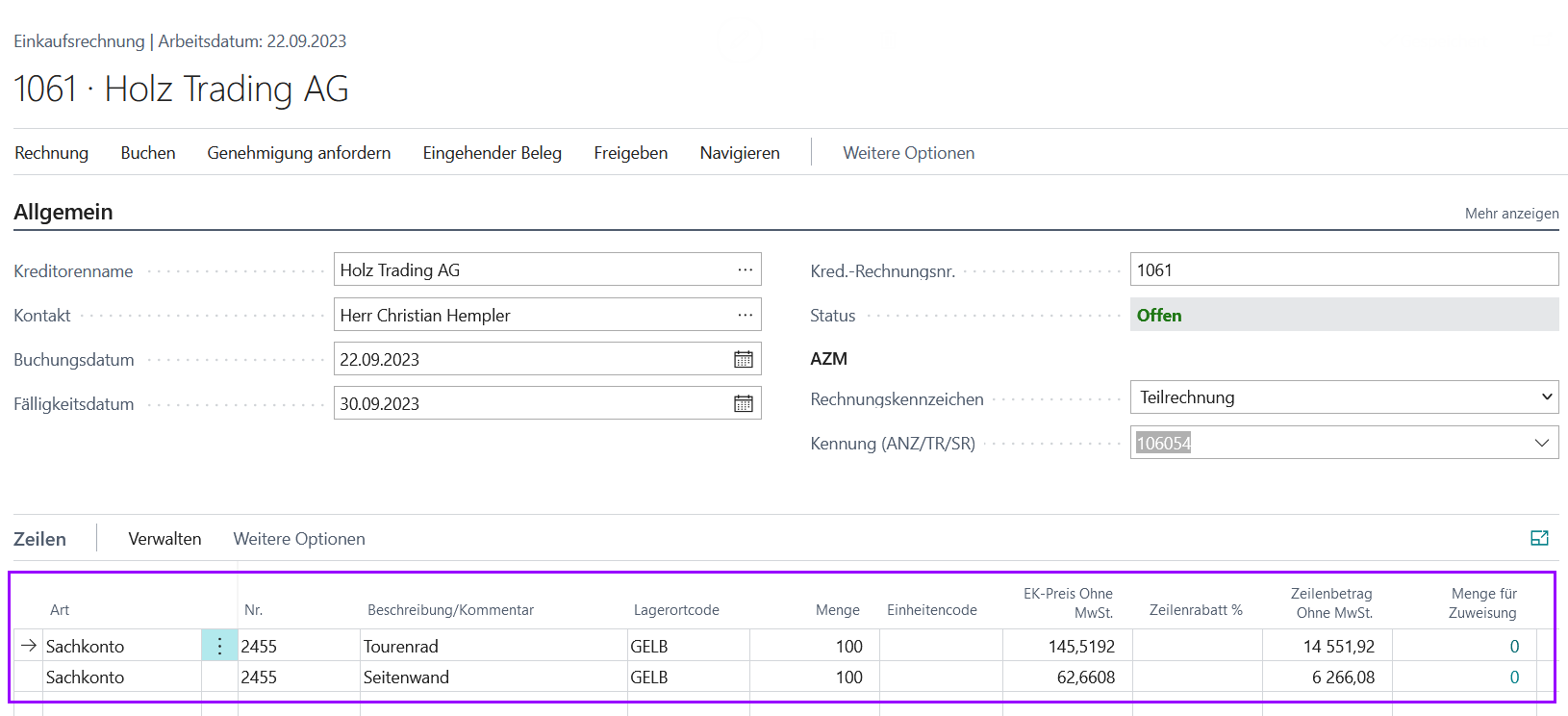Click the Mehr anzeigen link
The image size is (1568, 716).
pyautogui.click(x=1511, y=214)
